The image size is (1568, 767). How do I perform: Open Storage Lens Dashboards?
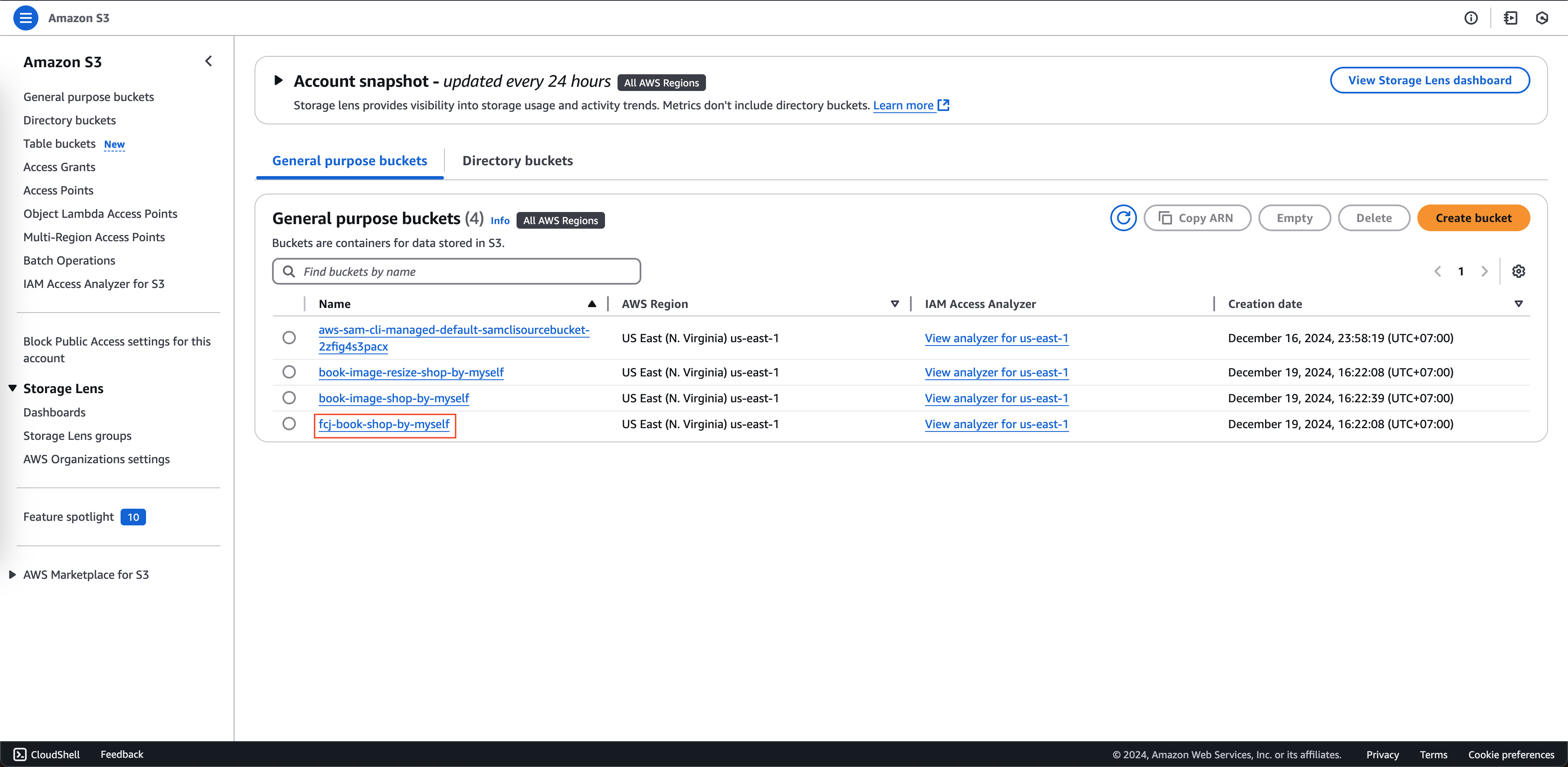(54, 412)
